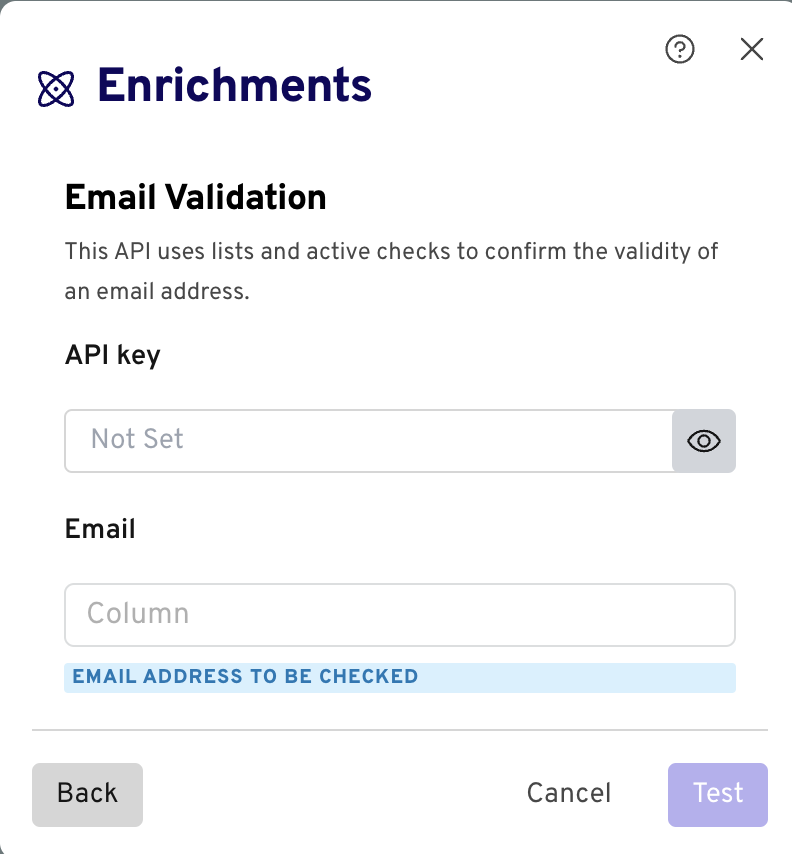Select the Email Validation heading

(195, 197)
